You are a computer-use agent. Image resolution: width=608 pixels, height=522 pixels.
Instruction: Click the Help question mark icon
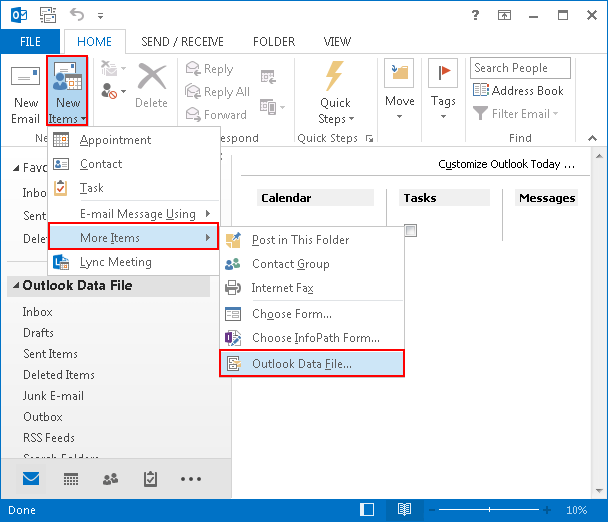(475, 15)
